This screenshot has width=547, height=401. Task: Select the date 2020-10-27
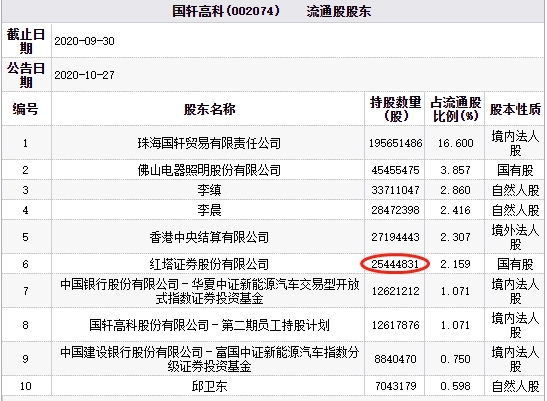click(84, 75)
